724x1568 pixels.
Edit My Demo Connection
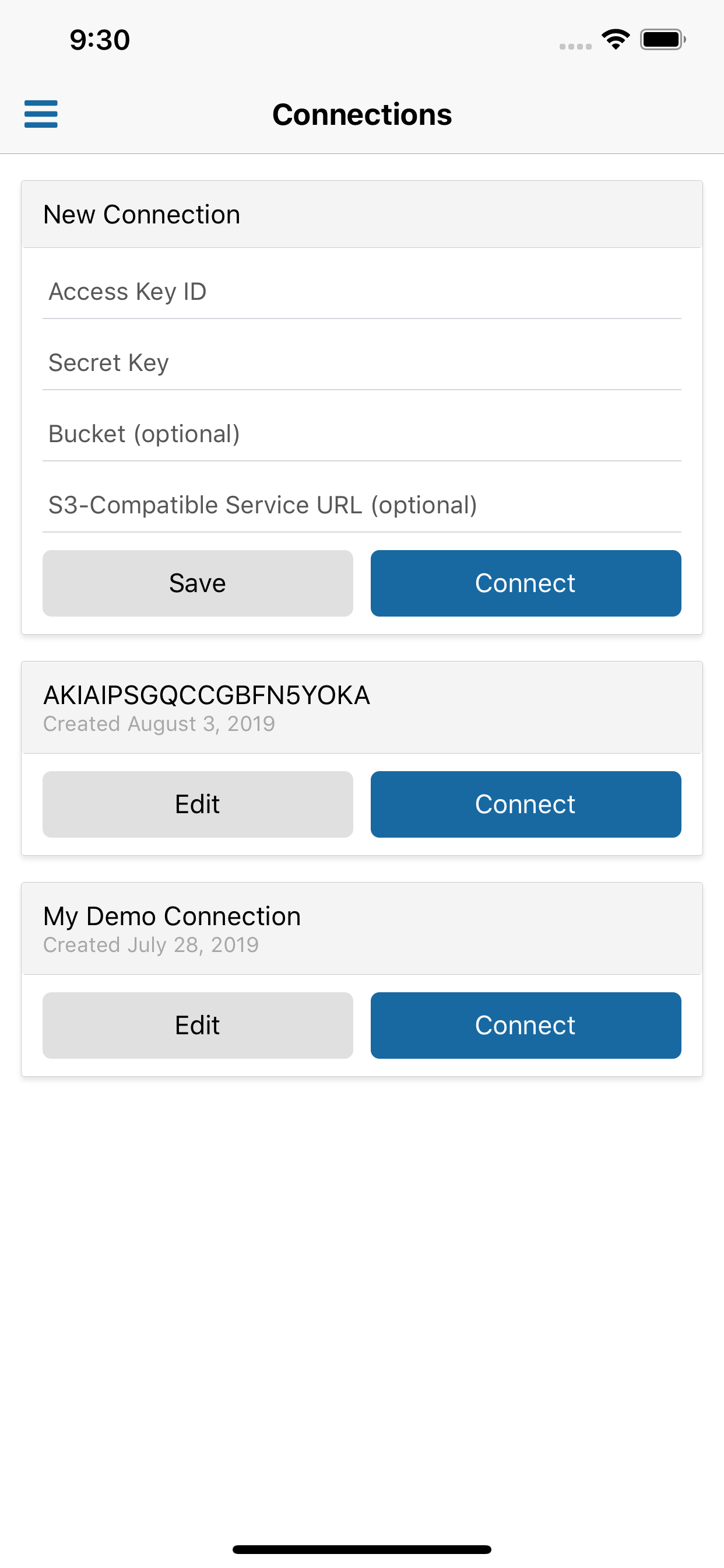tap(198, 1025)
